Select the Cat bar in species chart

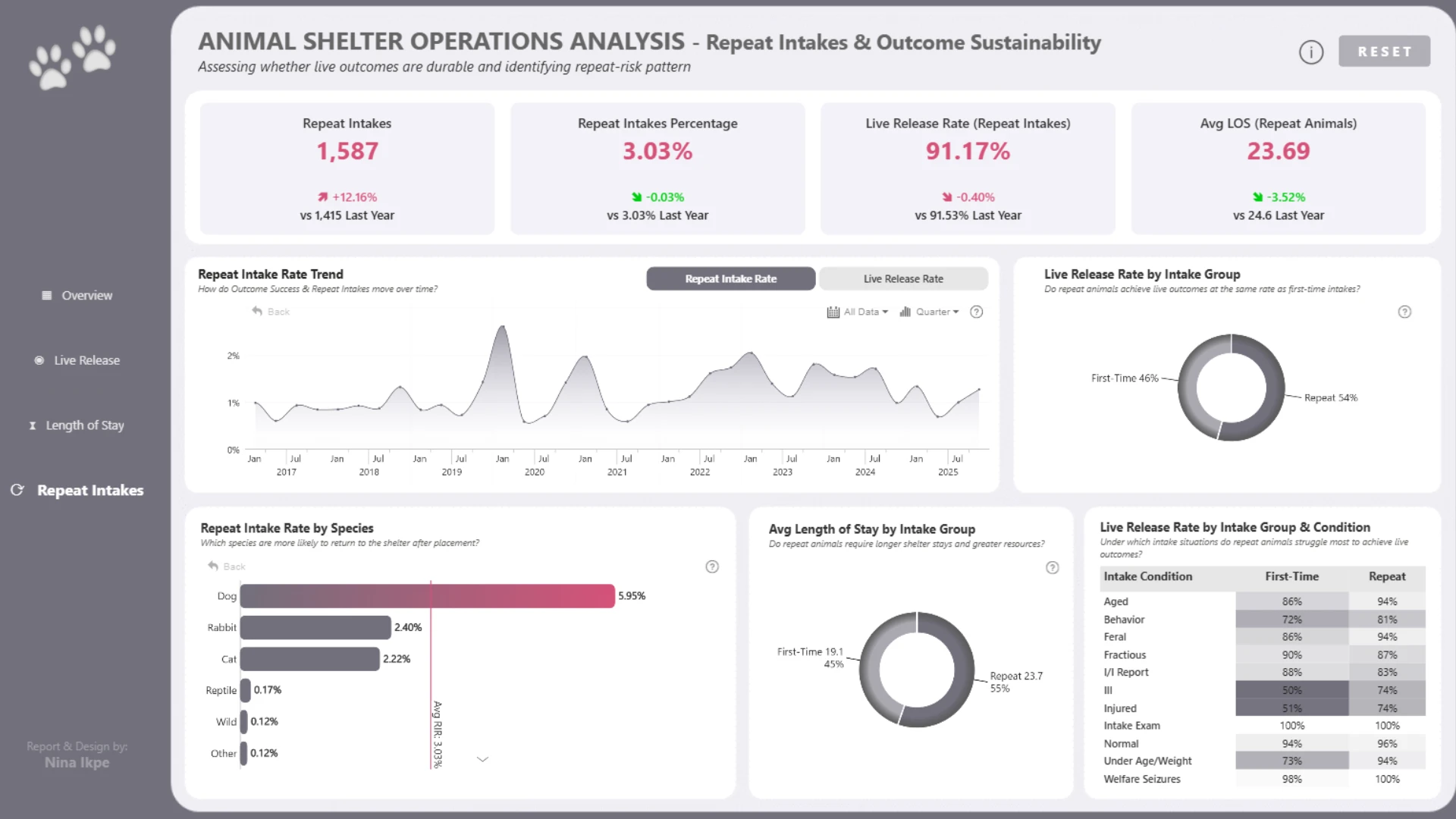(309, 659)
